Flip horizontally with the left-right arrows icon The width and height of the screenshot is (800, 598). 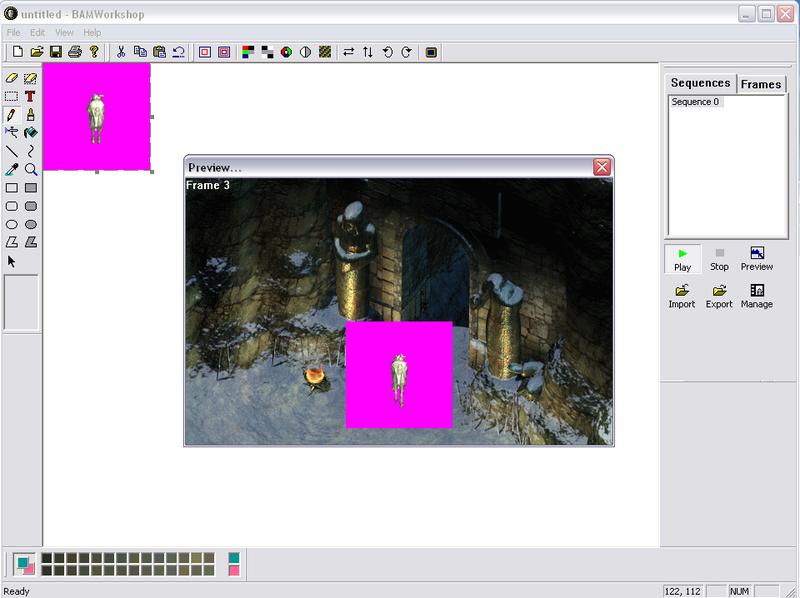click(348, 52)
